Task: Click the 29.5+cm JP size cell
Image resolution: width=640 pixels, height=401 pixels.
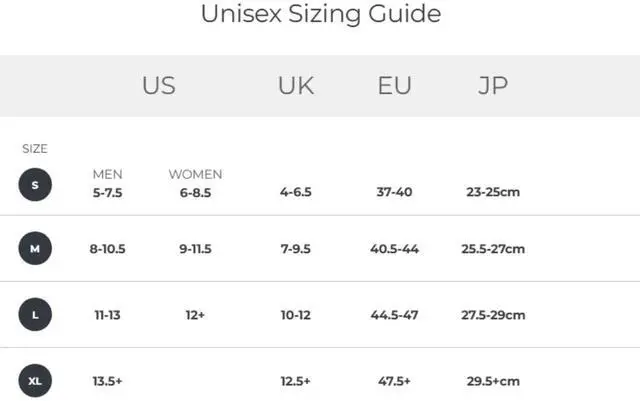Action: 494,381
